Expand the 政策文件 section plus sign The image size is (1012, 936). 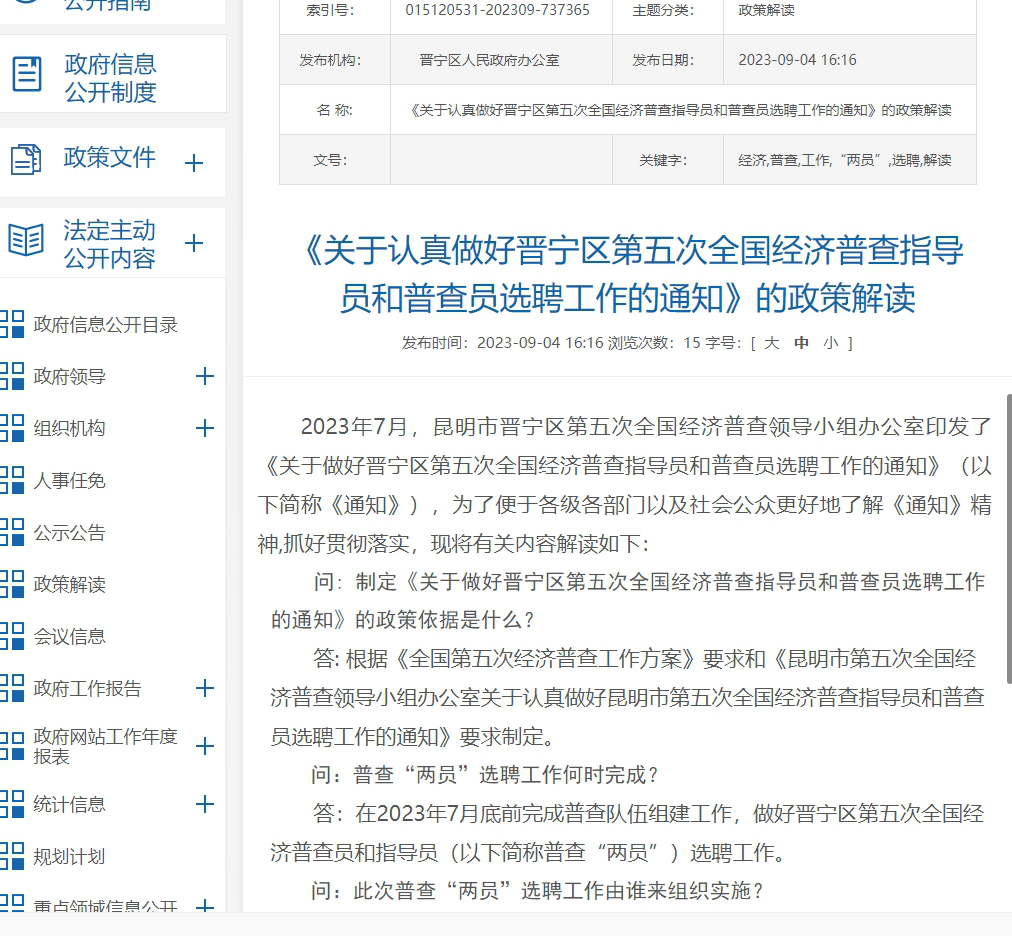pyautogui.click(x=194, y=163)
